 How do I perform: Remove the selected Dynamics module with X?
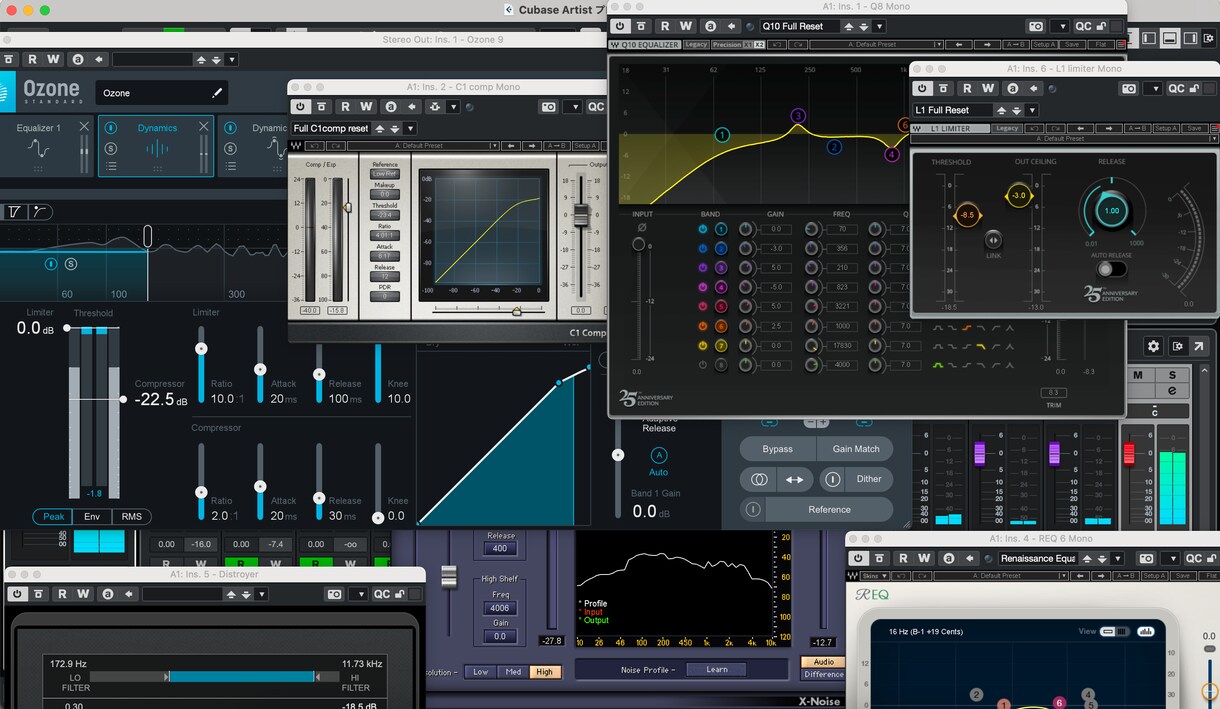tap(204, 127)
